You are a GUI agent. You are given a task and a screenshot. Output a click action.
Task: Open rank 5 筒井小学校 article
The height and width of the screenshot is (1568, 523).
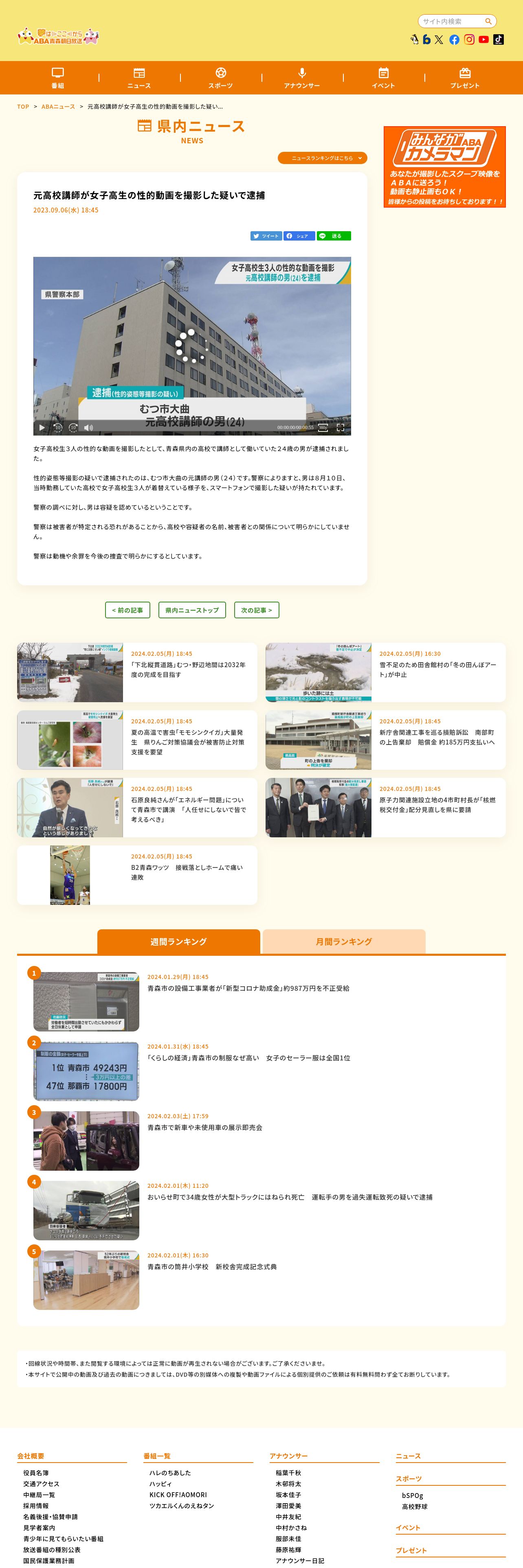pos(212,1266)
